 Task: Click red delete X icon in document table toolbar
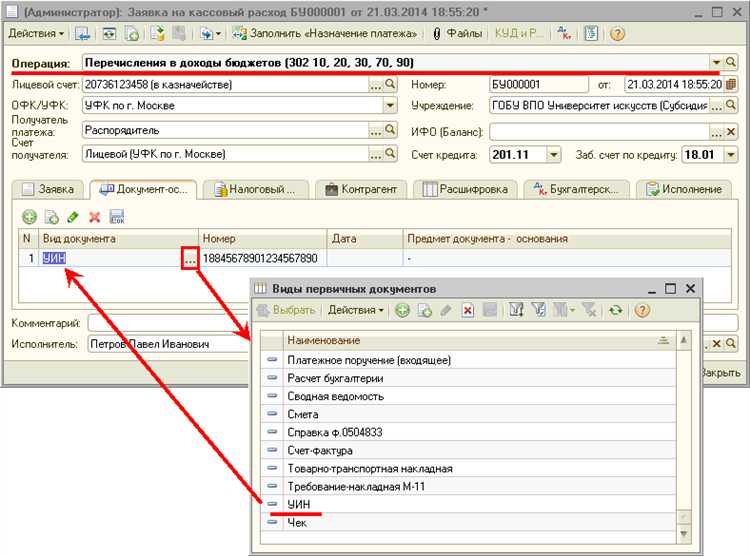(95, 216)
